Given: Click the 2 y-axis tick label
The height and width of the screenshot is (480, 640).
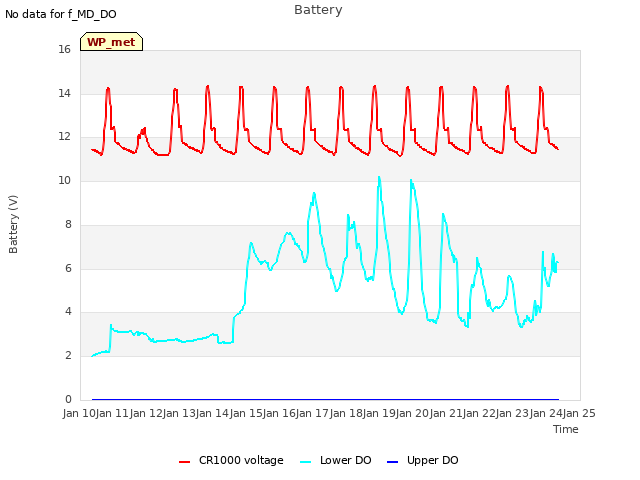Looking at the screenshot, I should 68,356.
